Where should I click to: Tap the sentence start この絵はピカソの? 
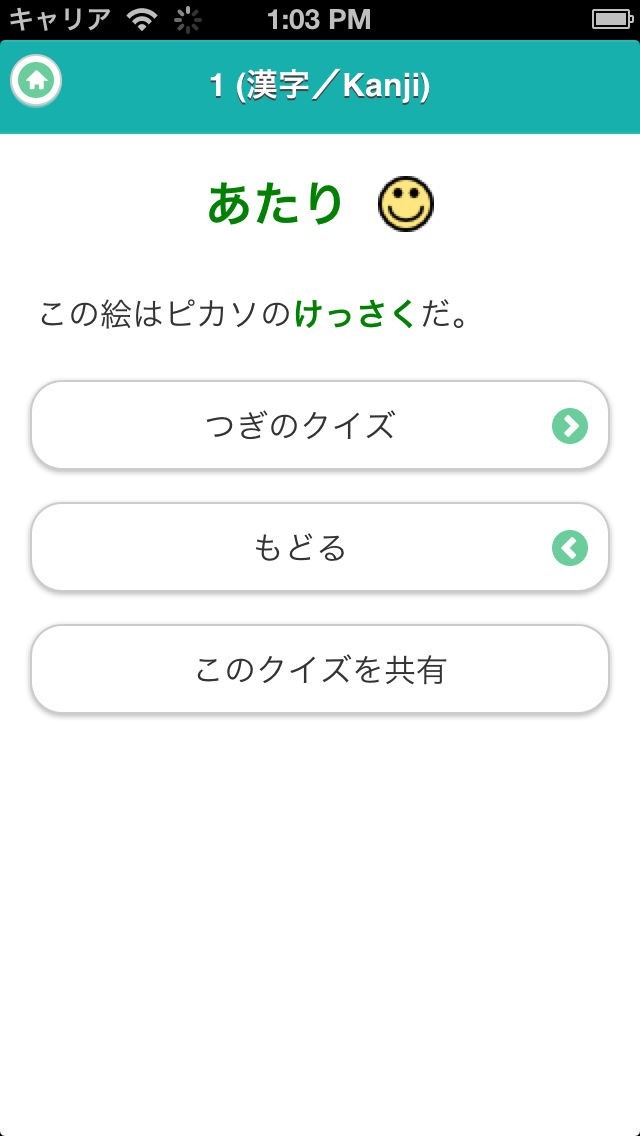pyautogui.click(x=165, y=316)
